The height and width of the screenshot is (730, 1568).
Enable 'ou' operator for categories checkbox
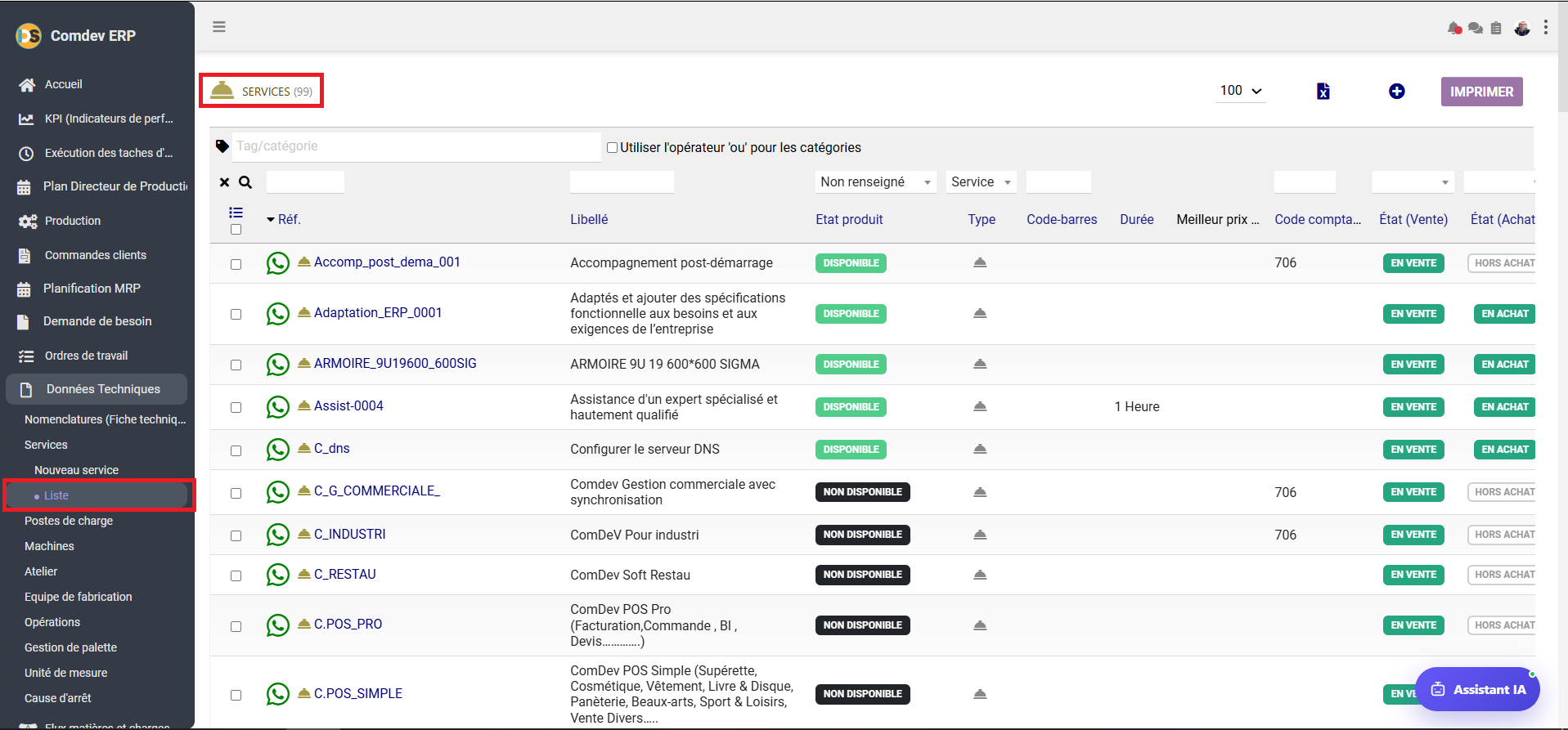[x=612, y=148]
